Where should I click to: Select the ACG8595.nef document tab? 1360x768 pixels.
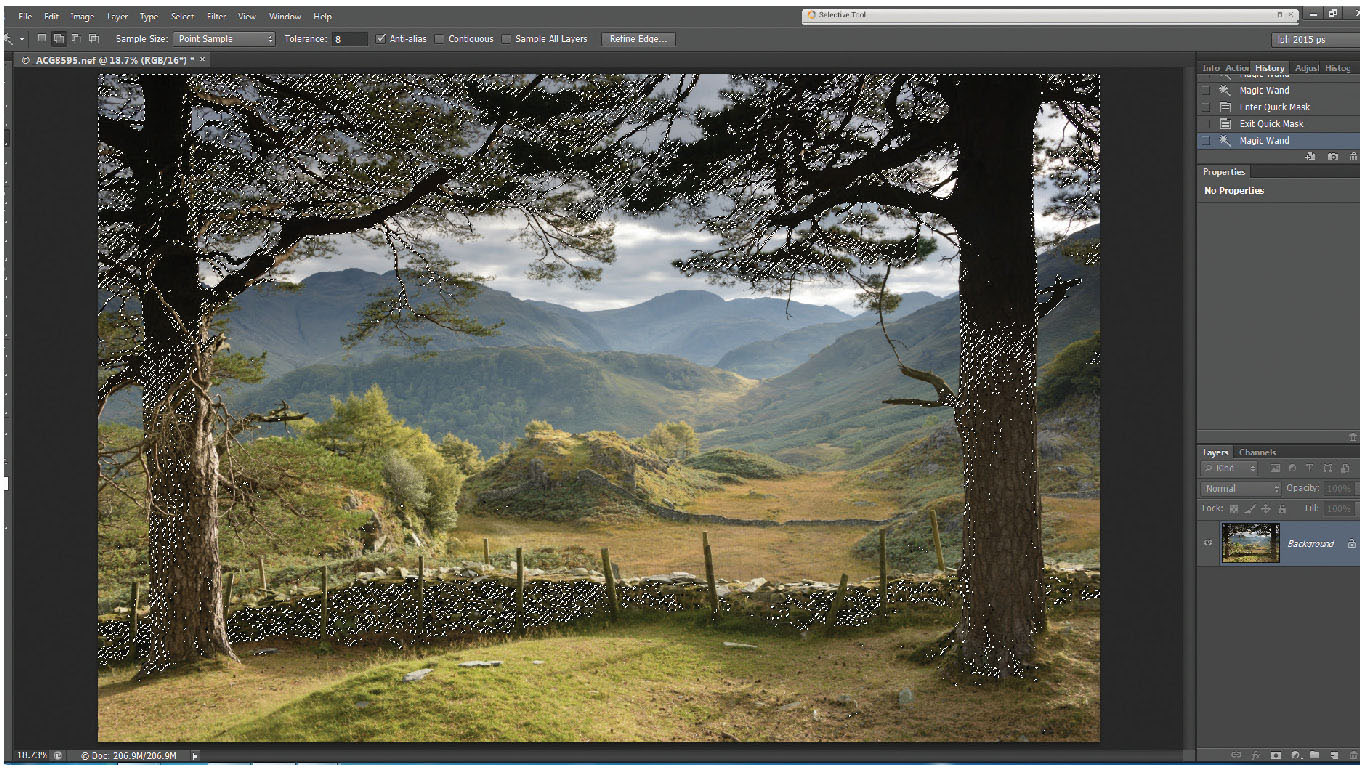point(113,60)
